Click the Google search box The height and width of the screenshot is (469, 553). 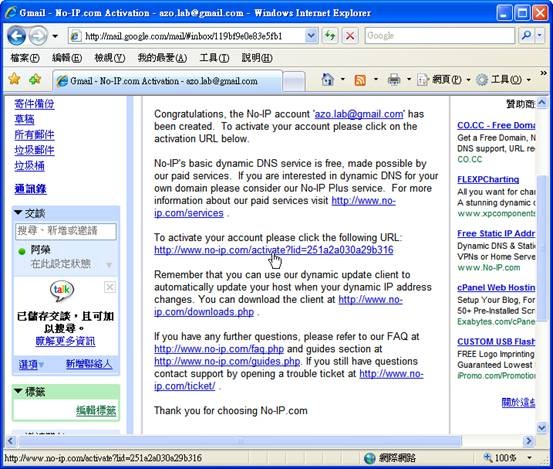coord(439,36)
